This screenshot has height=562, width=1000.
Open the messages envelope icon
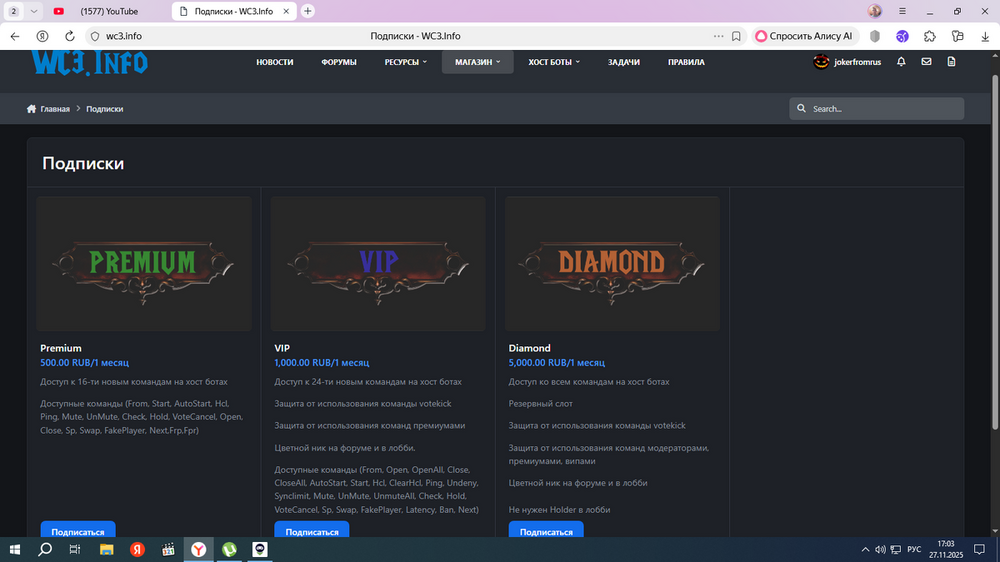point(926,62)
